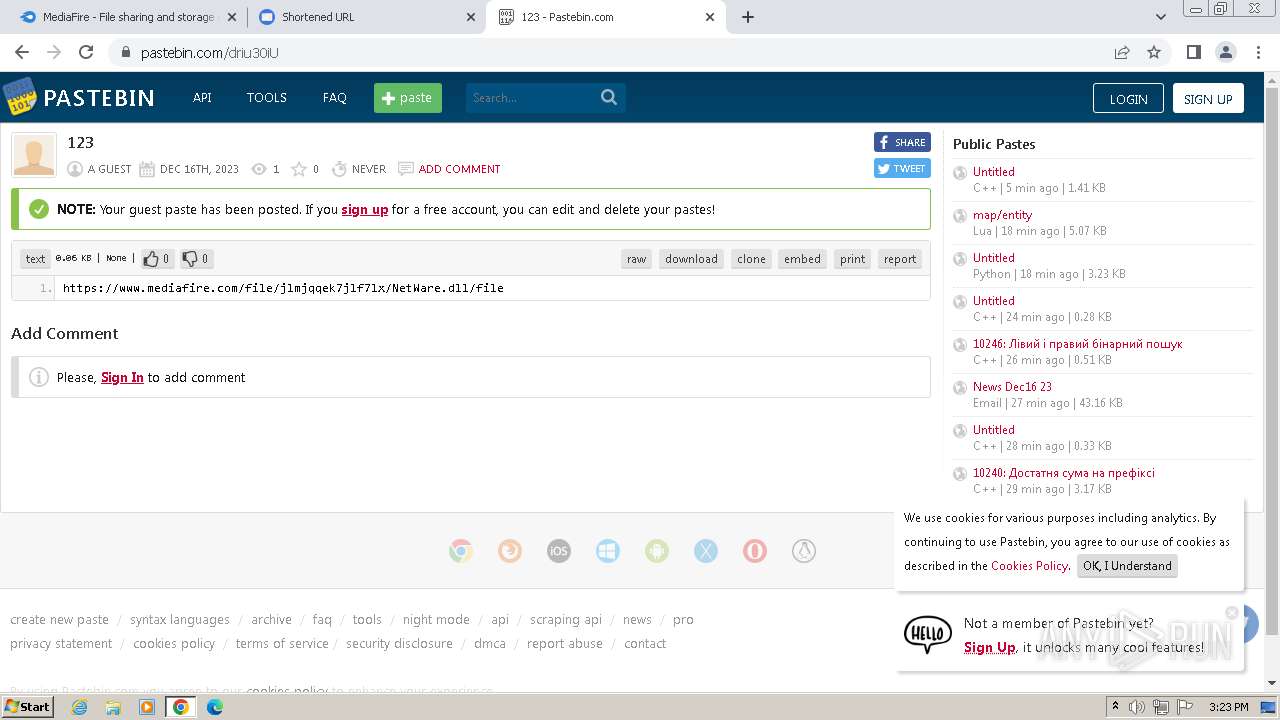The image size is (1280, 720).
Task: Open the Windows app icon in footer
Action: (x=608, y=551)
